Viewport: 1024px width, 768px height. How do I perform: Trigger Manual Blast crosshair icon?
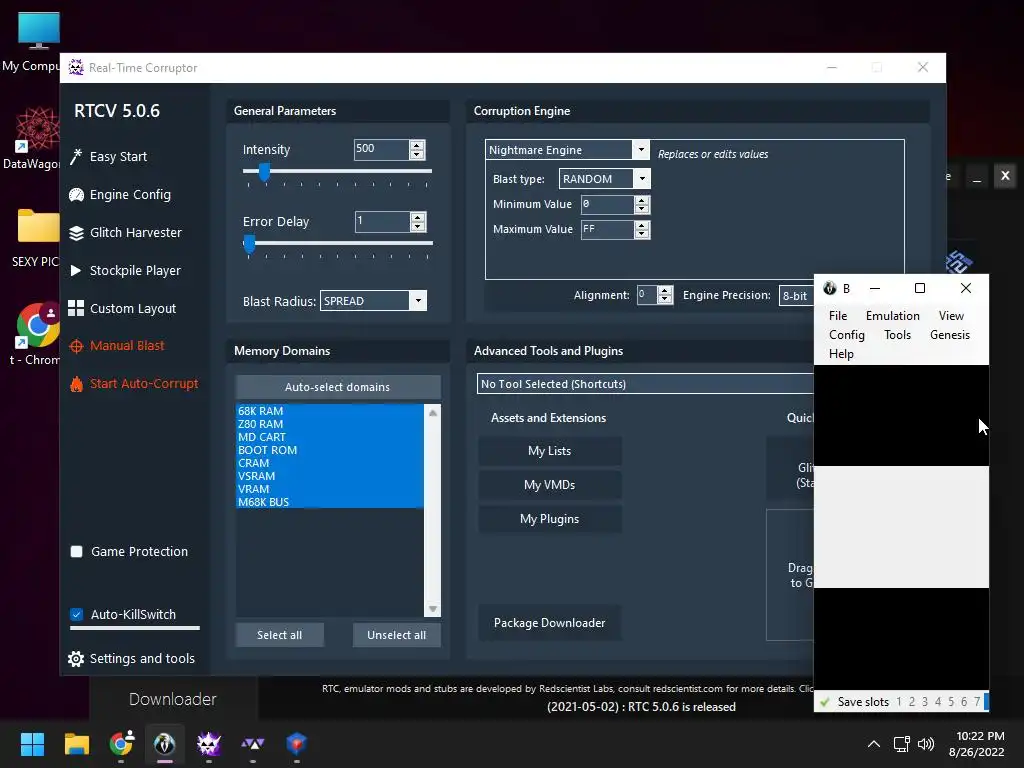[76, 346]
